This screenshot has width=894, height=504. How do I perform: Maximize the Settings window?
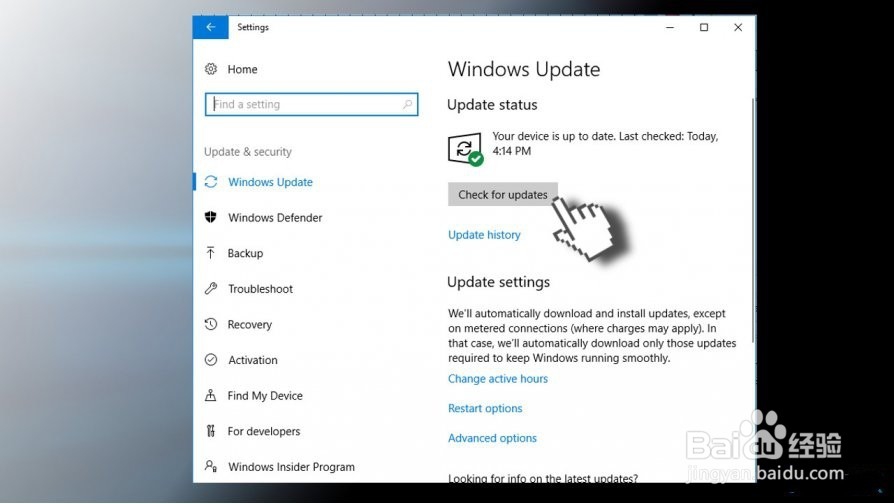point(704,27)
